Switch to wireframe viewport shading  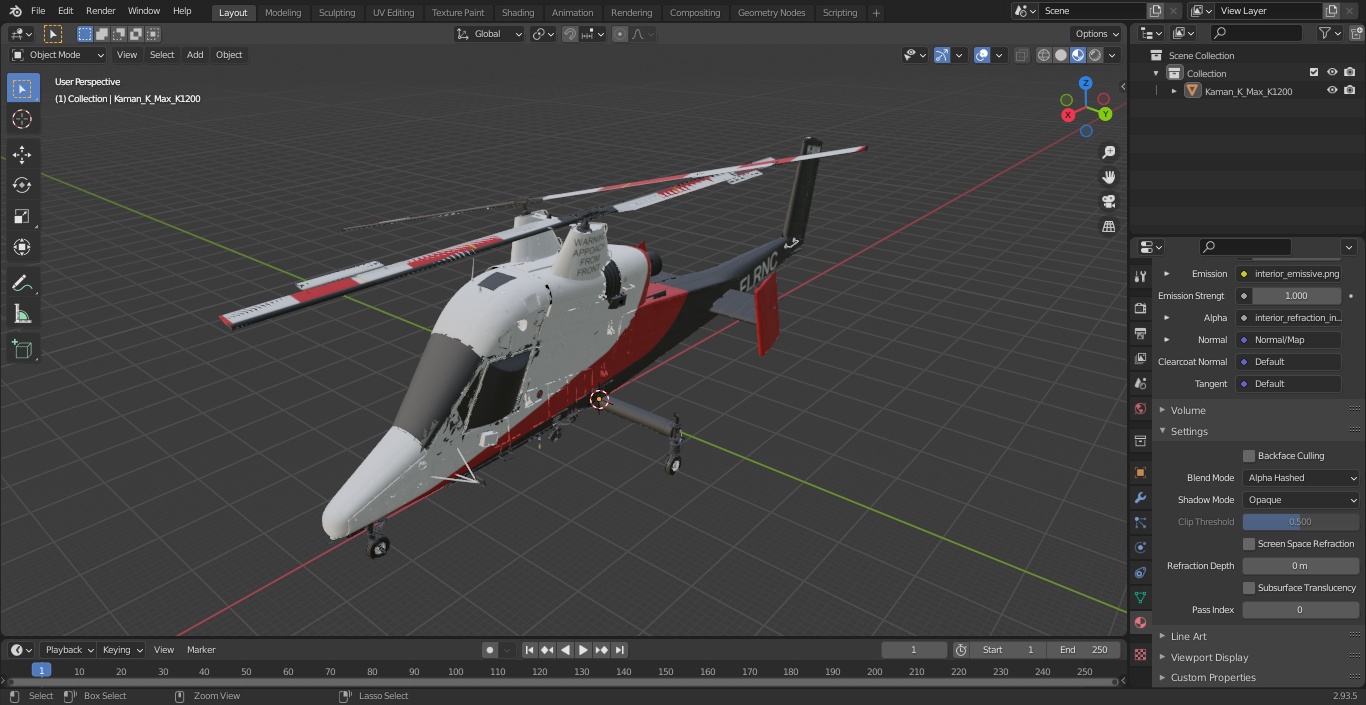pos(1044,55)
